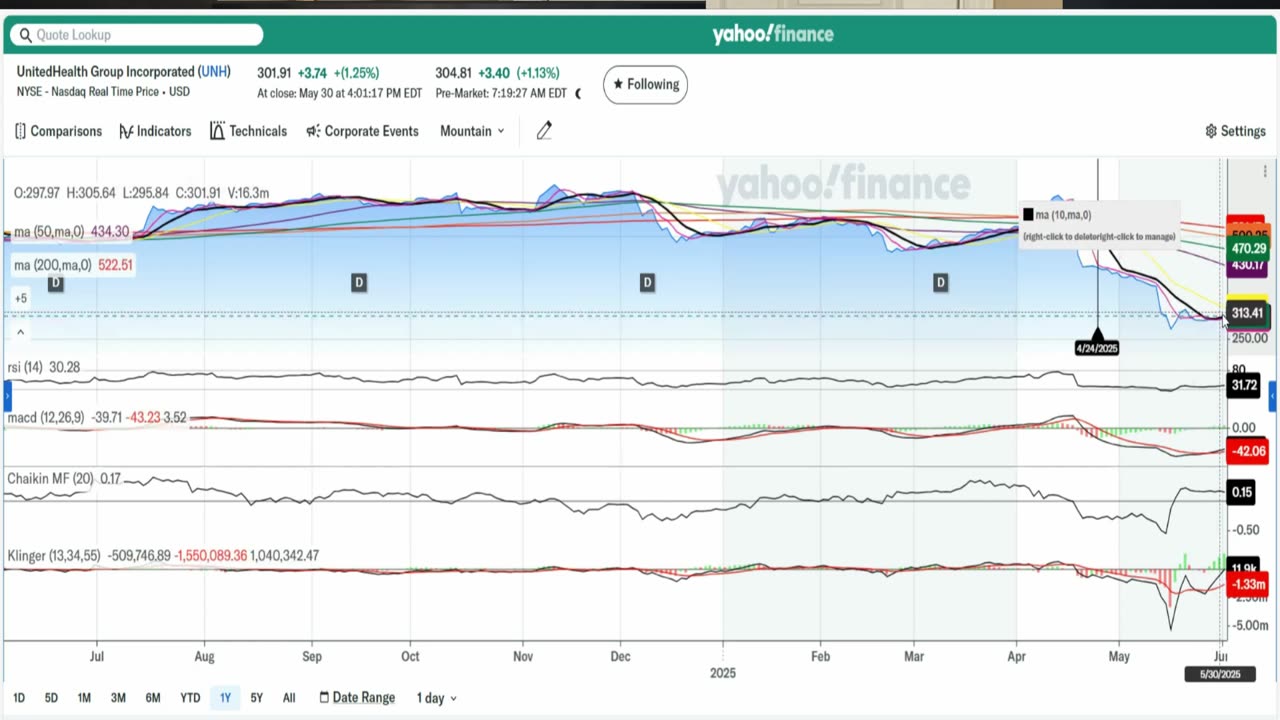Screen dimensions: 1280x720
Task: Click the 313.41 price axis label
Action: tap(1247, 313)
